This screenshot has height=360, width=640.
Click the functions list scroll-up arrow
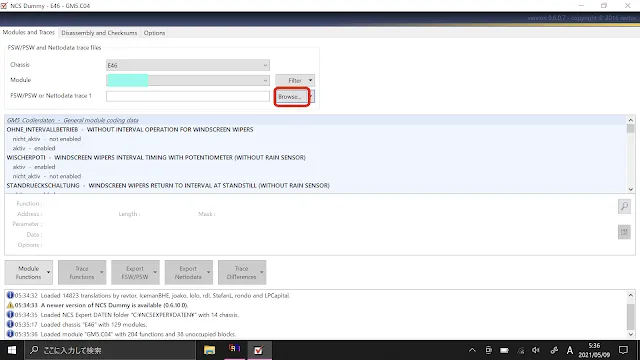point(631,120)
